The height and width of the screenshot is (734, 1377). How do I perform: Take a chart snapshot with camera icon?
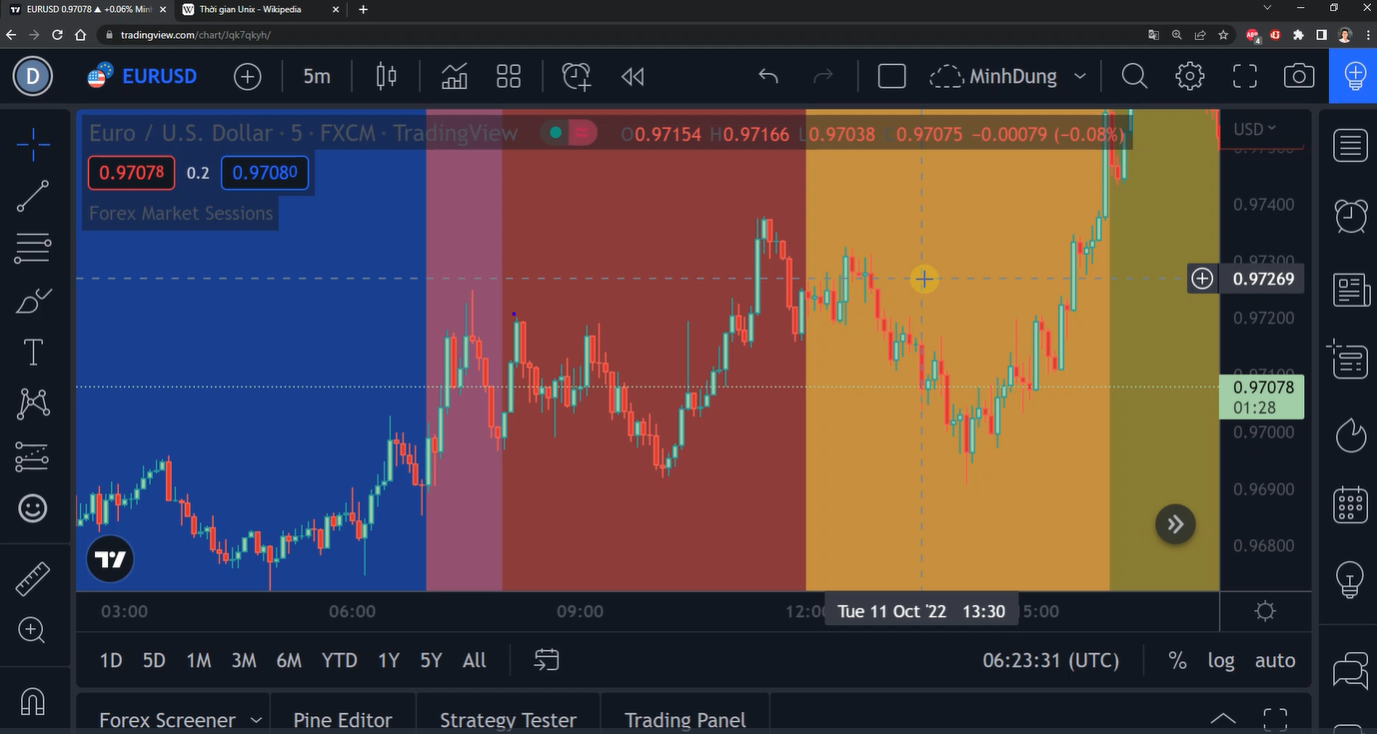point(1298,76)
